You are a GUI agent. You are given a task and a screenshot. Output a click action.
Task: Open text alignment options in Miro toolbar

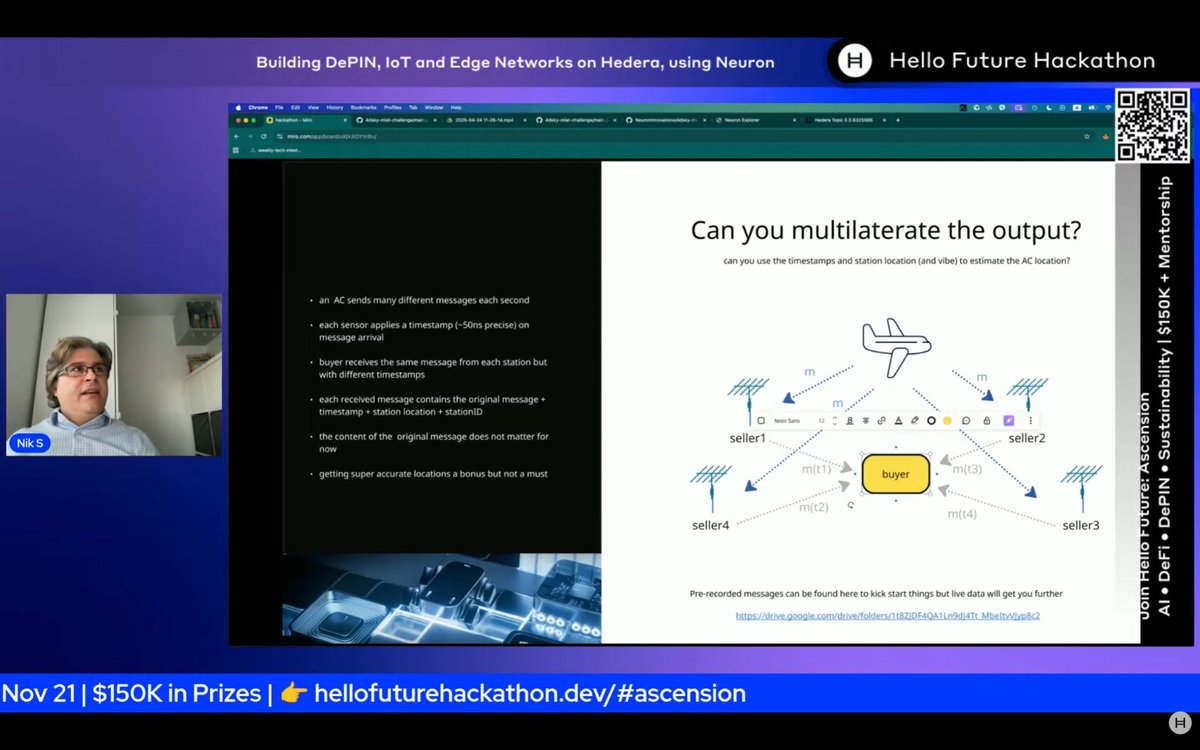865,421
